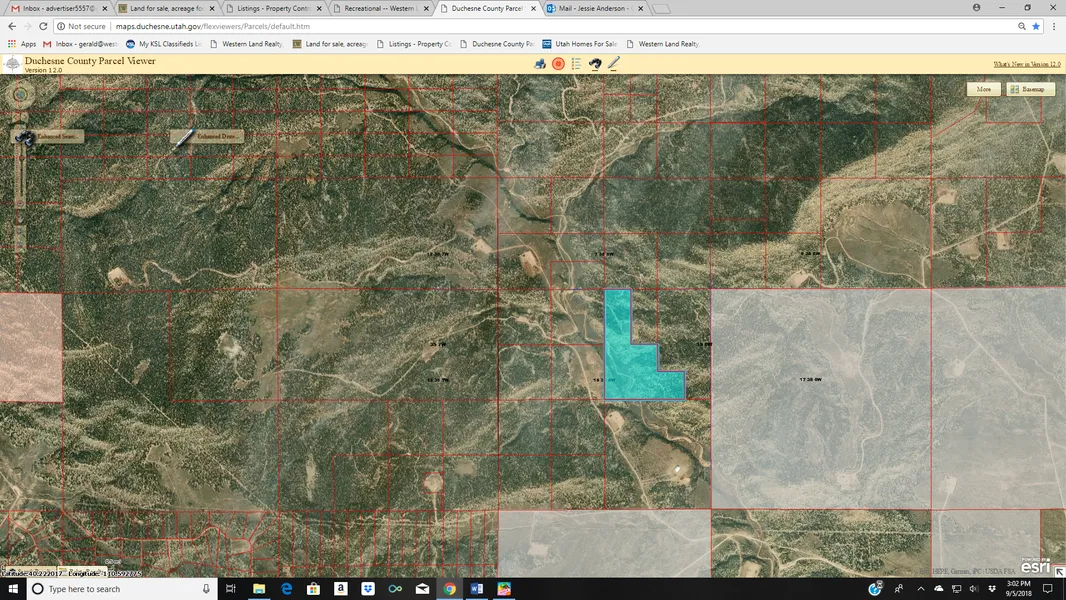Open Utah Homes For Sale bookmark
The image size is (1066, 600).
pyautogui.click(x=586, y=44)
